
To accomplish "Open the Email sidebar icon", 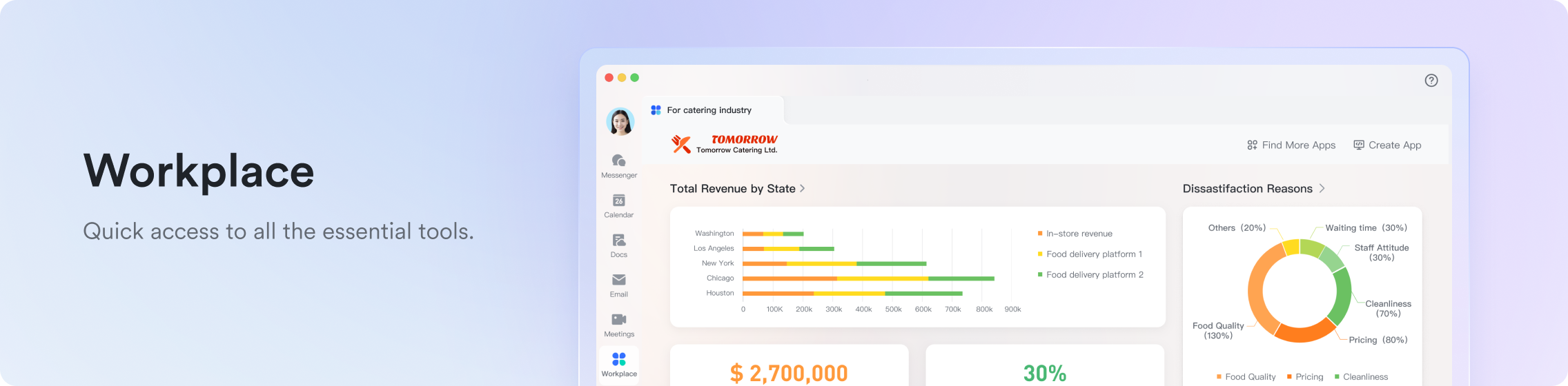I will pyautogui.click(x=618, y=280).
